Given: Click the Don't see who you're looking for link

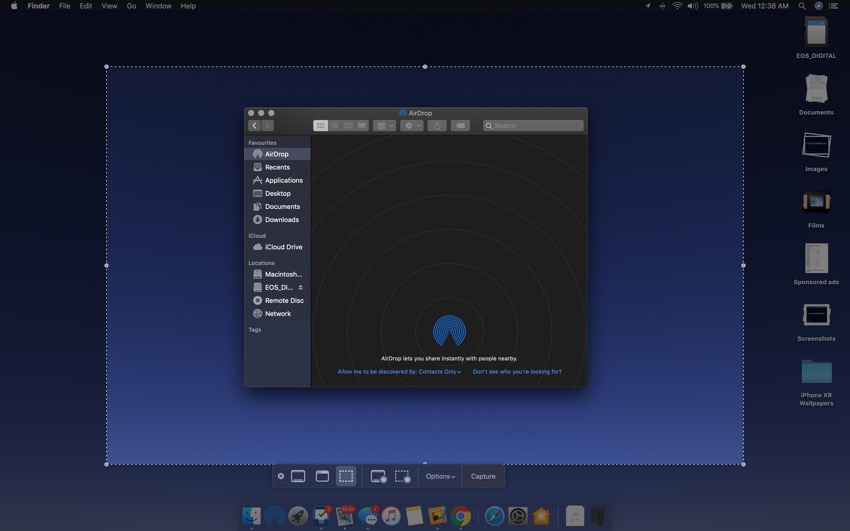Looking at the screenshot, I should (517, 372).
